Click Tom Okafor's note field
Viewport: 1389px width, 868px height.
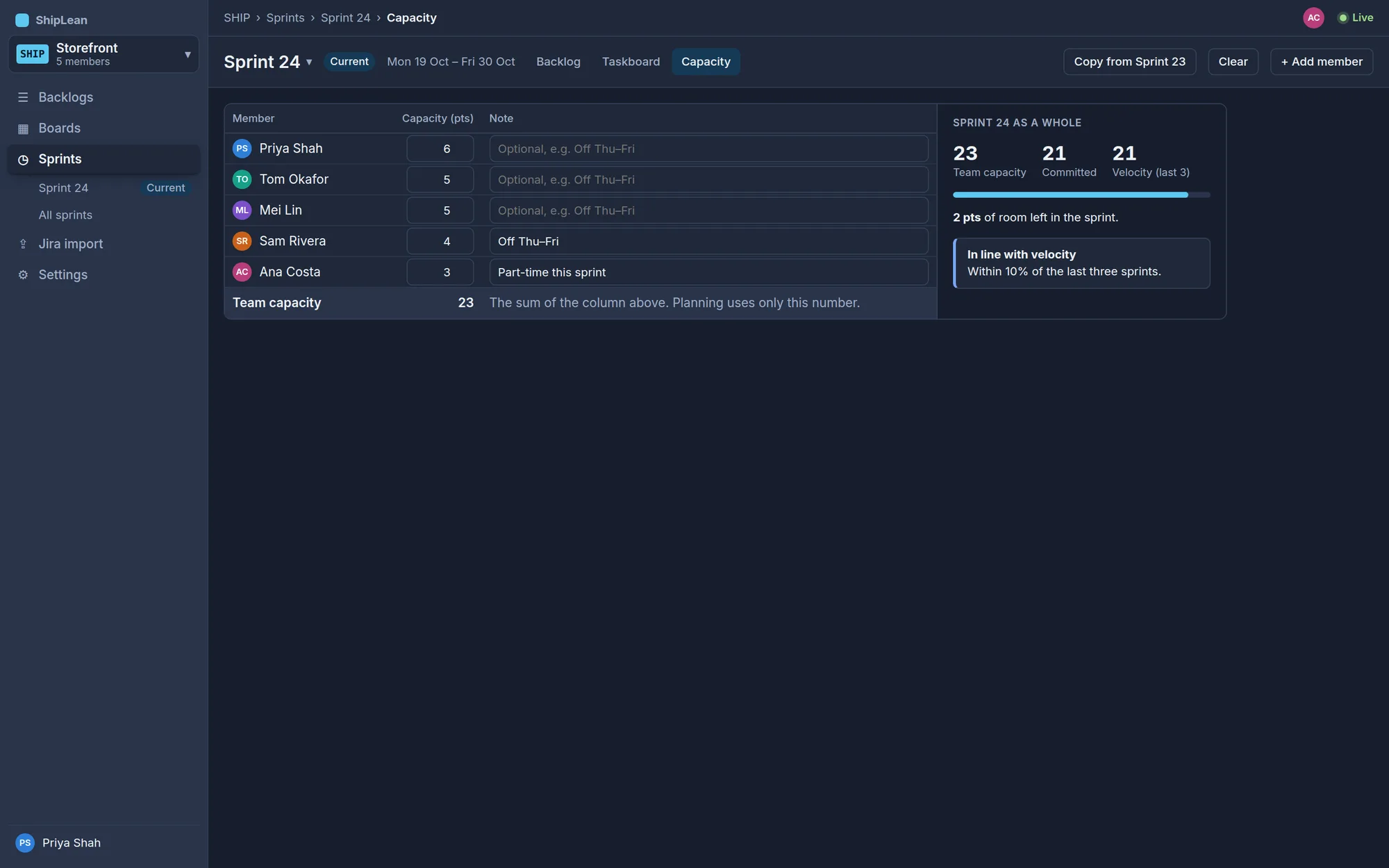pyautogui.click(x=708, y=179)
